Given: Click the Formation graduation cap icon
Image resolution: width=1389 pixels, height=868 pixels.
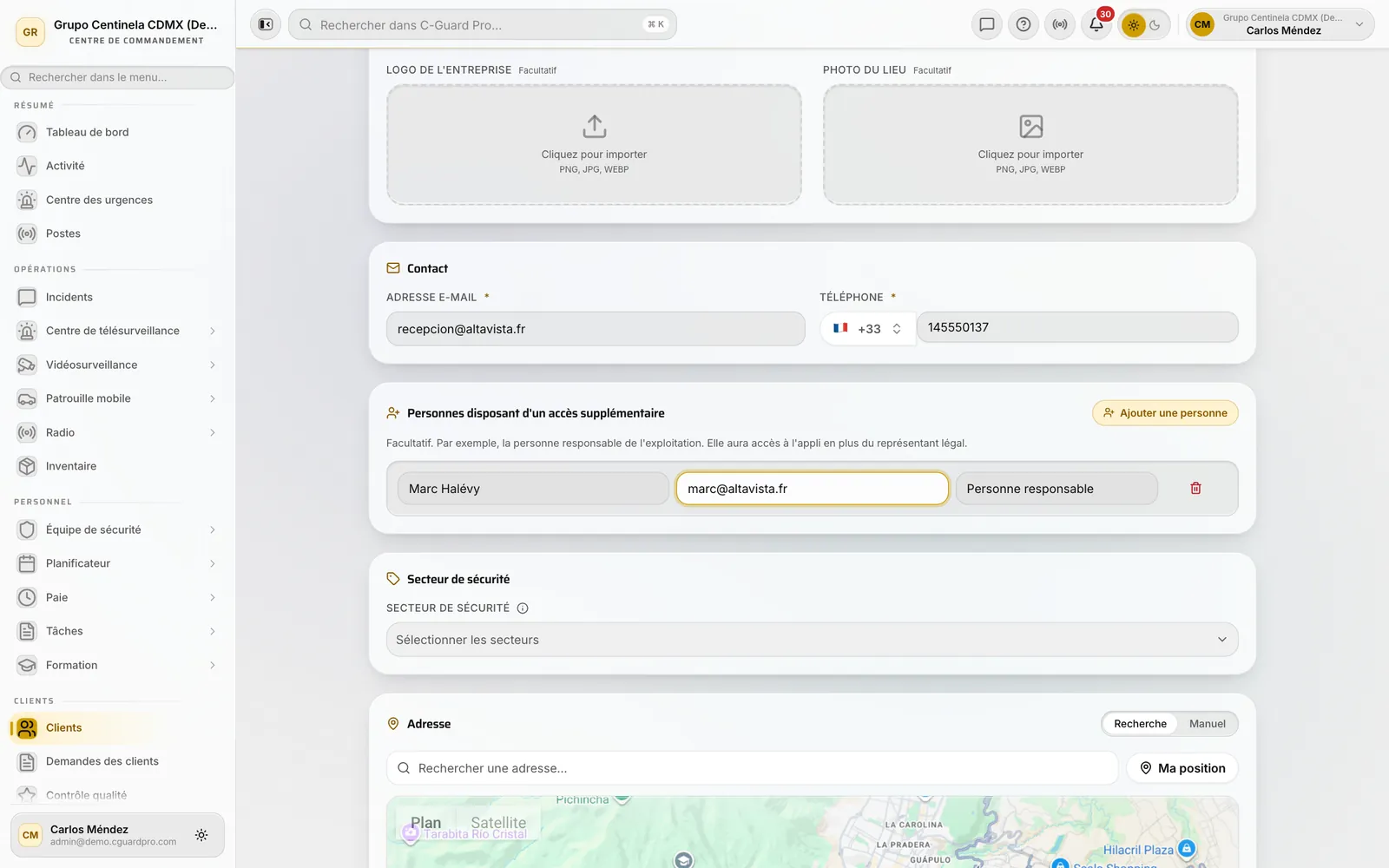Looking at the screenshot, I should (27, 665).
